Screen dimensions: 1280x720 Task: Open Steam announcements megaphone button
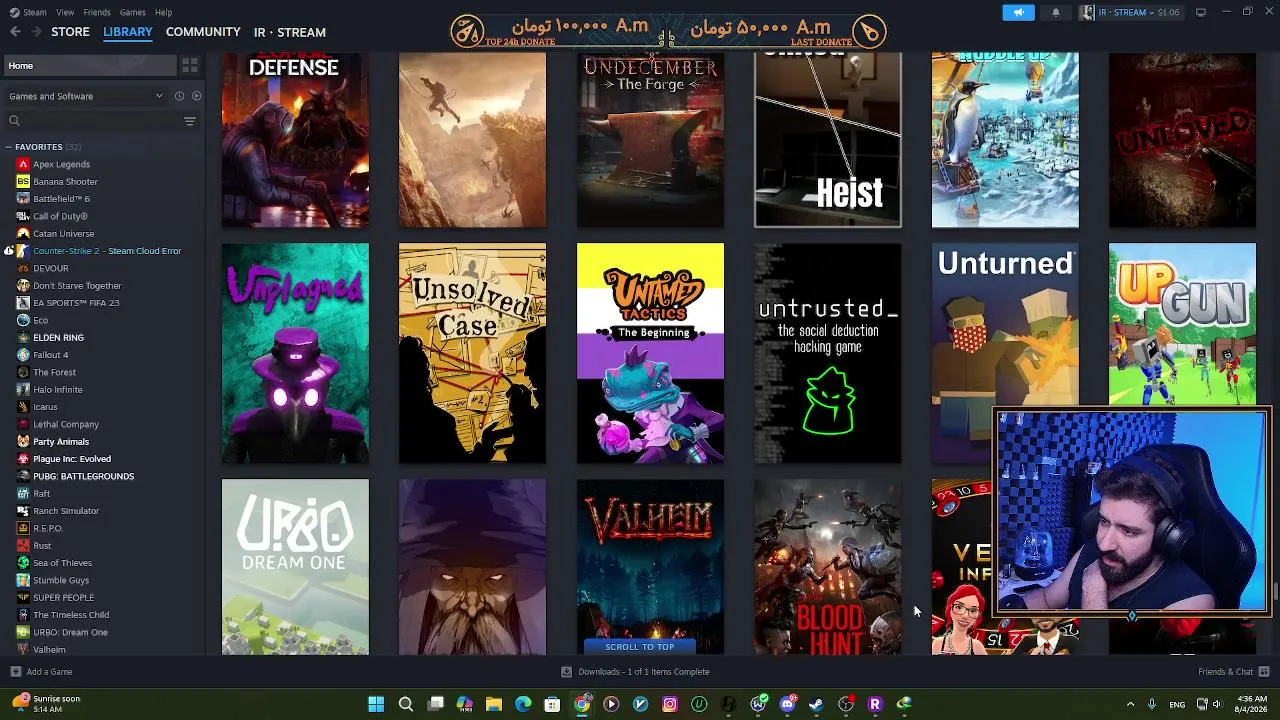coord(1018,12)
